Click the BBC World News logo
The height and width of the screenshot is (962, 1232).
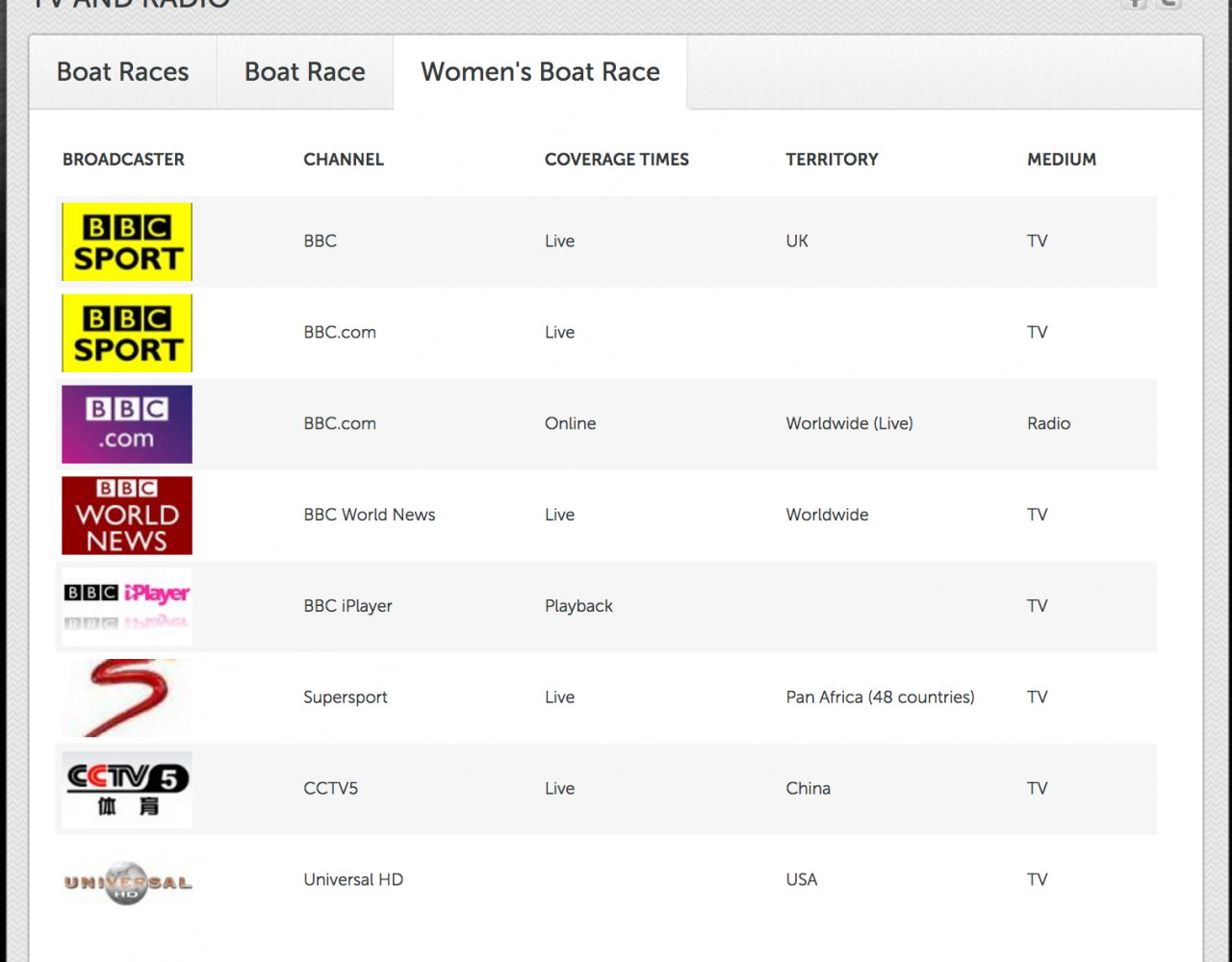(x=127, y=516)
